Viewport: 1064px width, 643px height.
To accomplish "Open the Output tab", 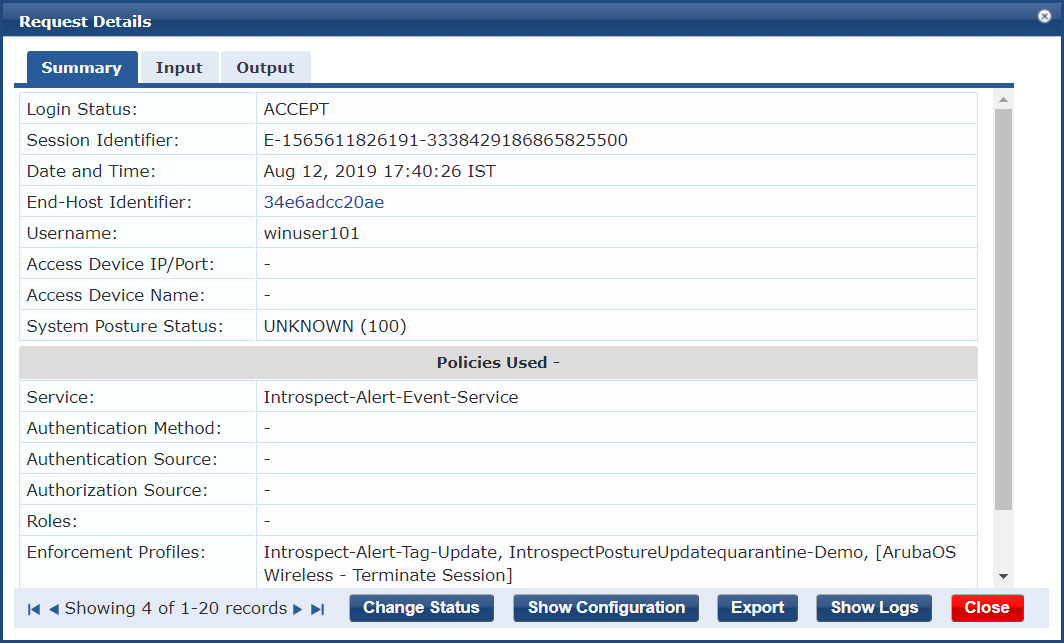I will [265, 67].
